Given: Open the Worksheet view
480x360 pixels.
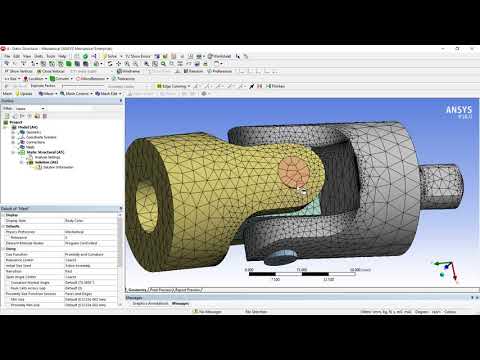Looking at the screenshot, I should pyautogui.click(x=219, y=56).
